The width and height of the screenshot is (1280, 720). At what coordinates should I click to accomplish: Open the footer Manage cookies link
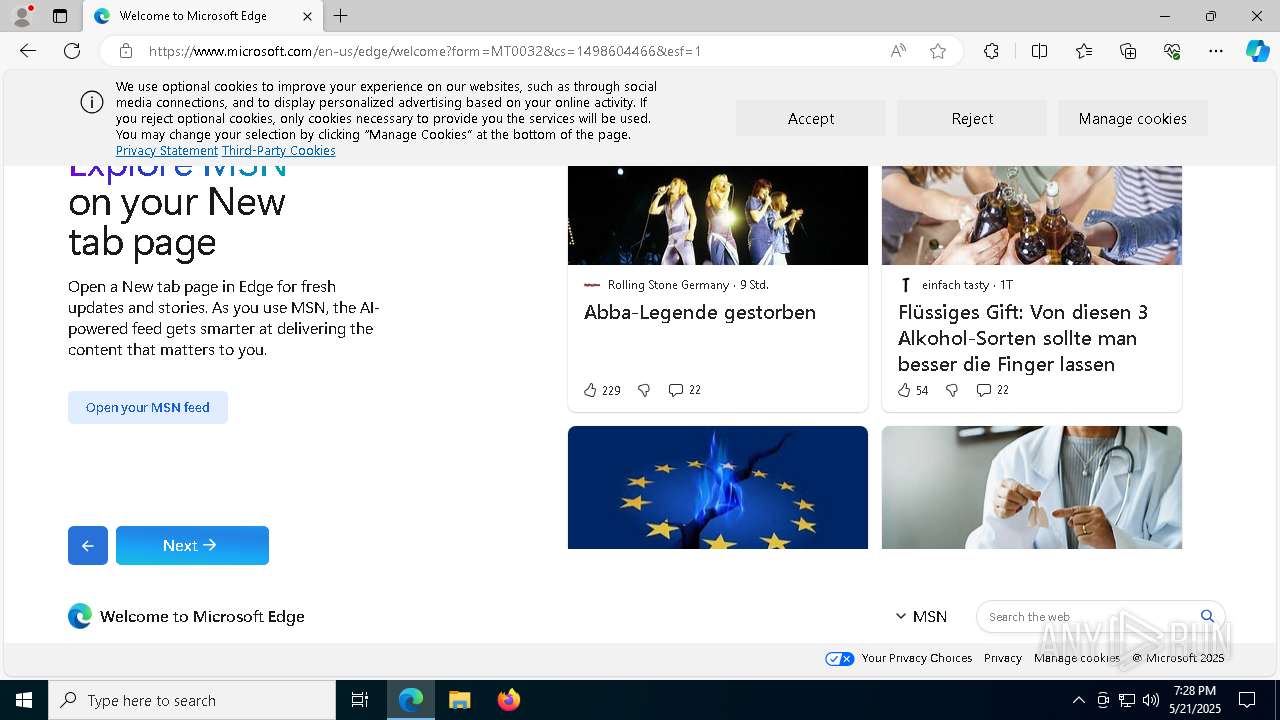click(x=1077, y=658)
